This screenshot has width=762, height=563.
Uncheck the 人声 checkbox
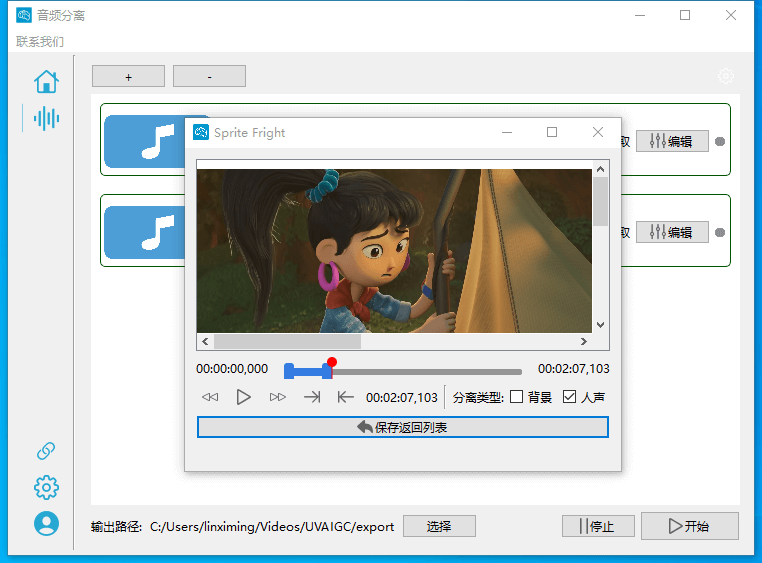570,397
